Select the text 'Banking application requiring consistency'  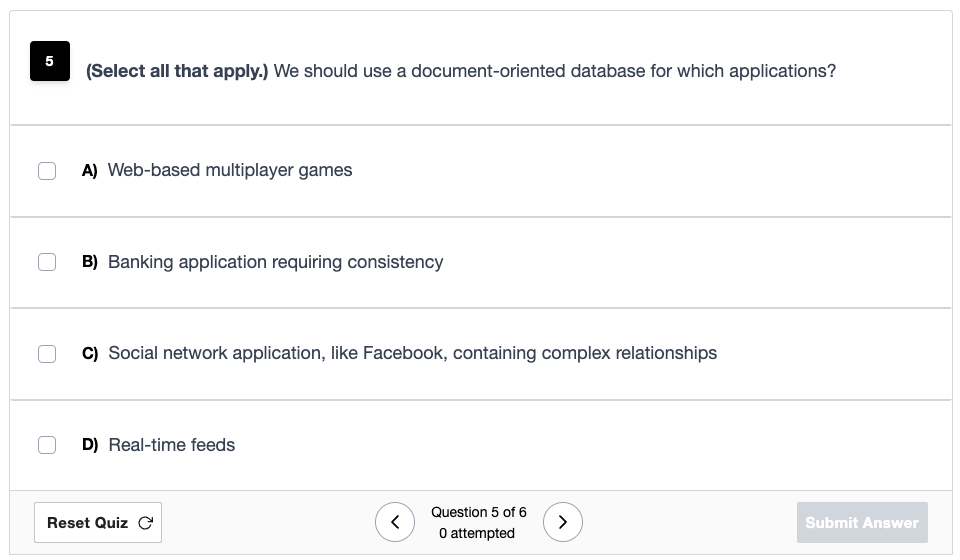276,262
